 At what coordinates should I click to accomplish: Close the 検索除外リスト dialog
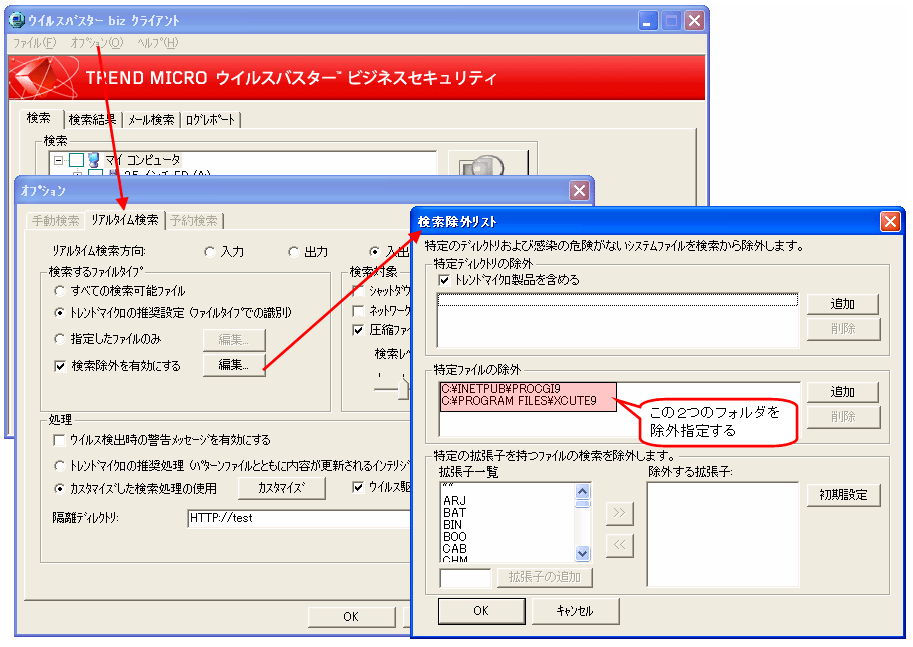pos(890,222)
